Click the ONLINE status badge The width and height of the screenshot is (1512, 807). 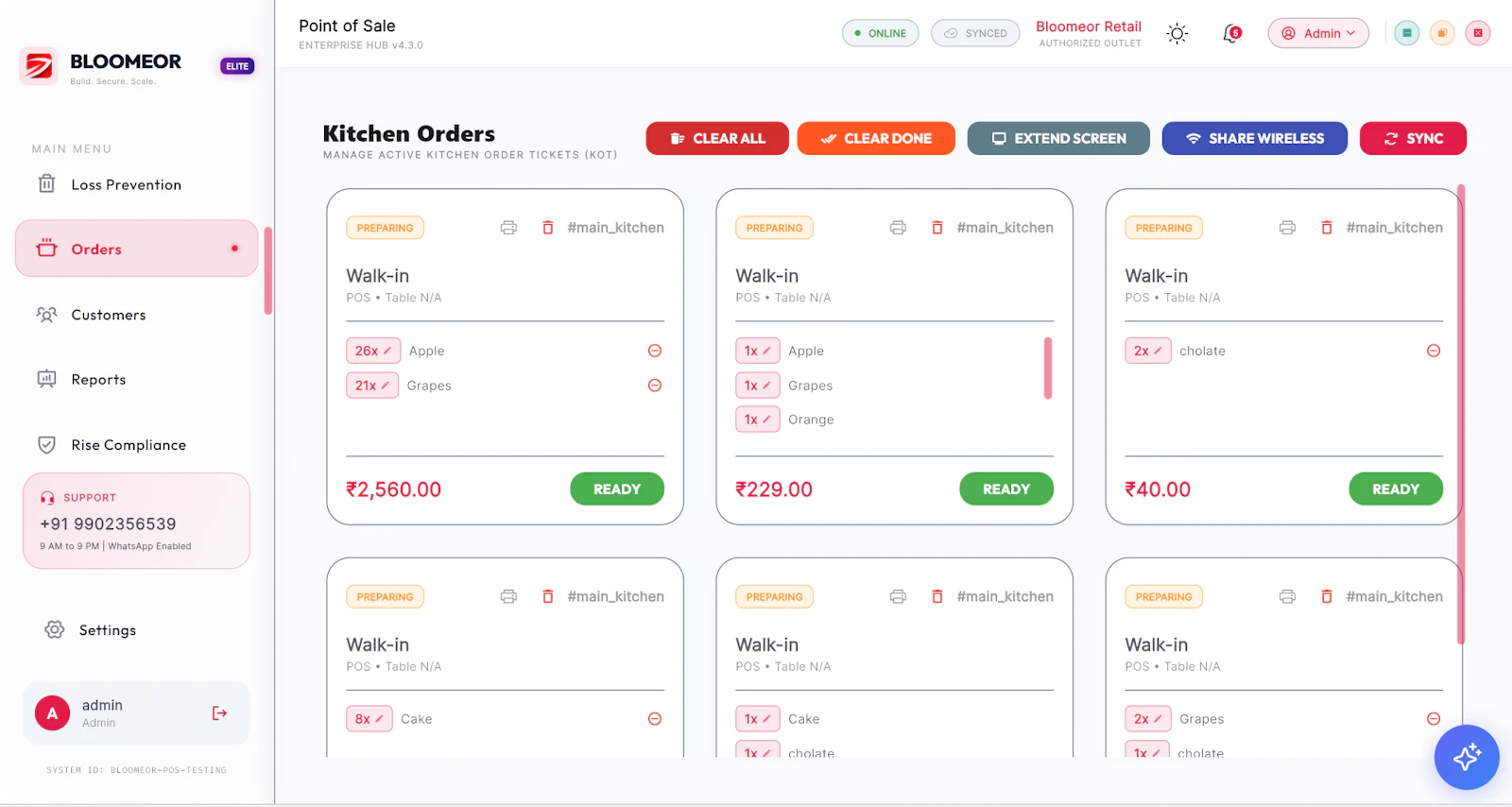881,33
